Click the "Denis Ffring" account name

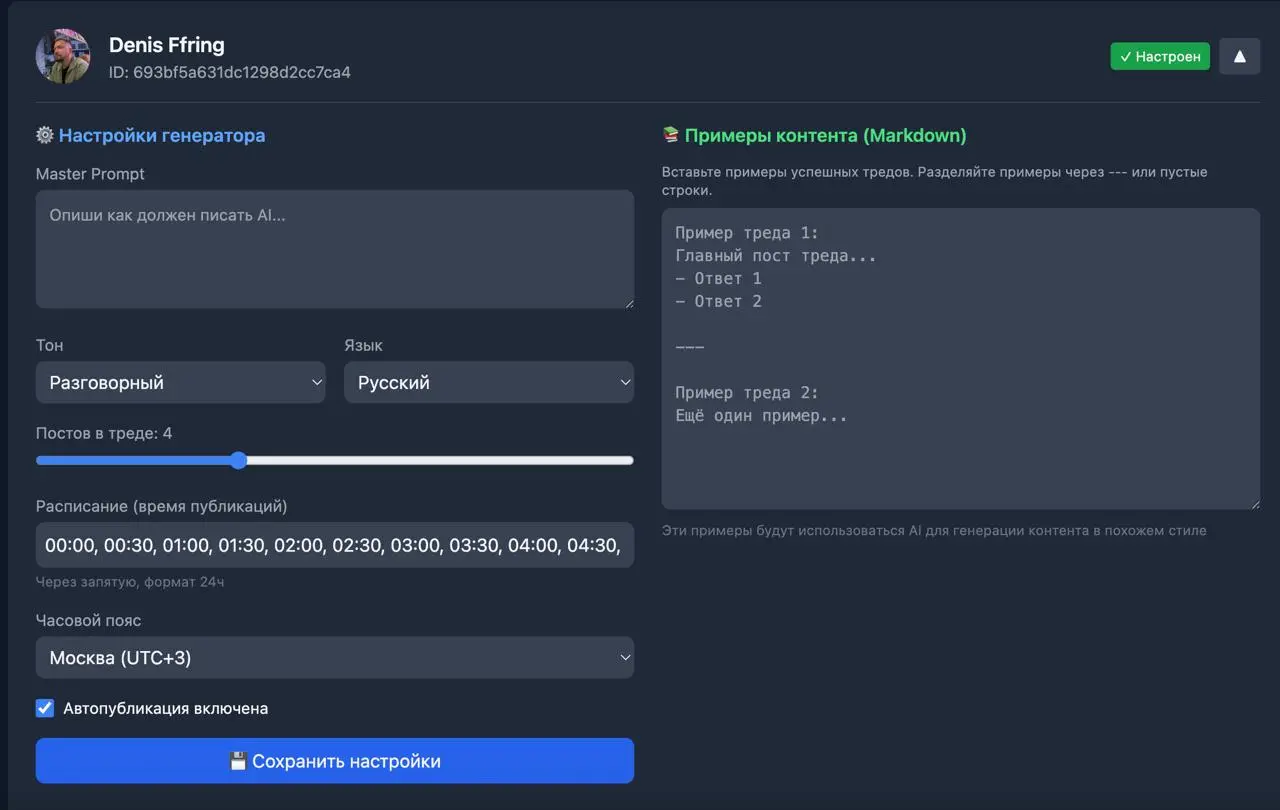tap(167, 44)
